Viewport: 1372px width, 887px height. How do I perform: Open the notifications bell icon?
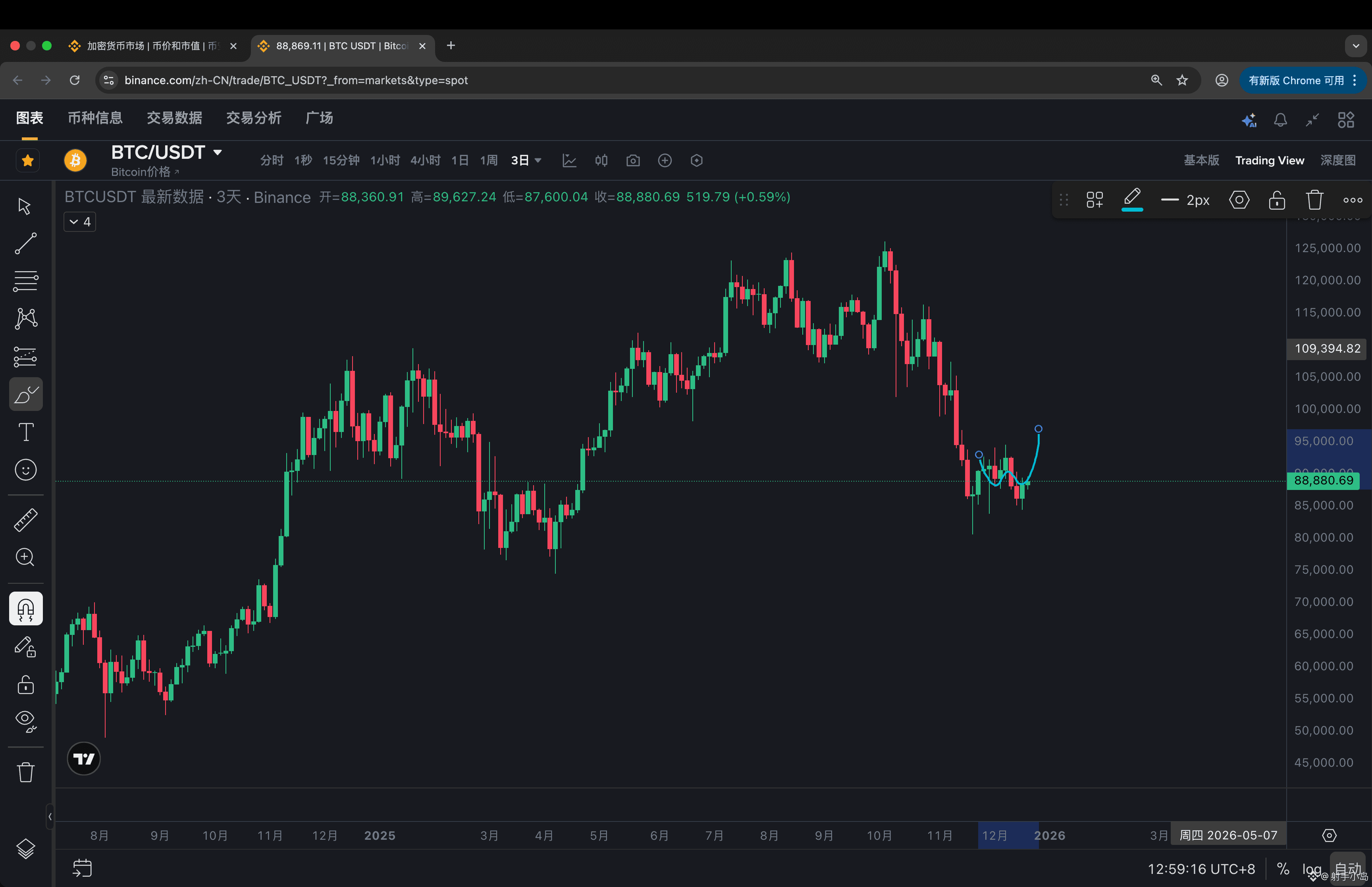click(1280, 120)
